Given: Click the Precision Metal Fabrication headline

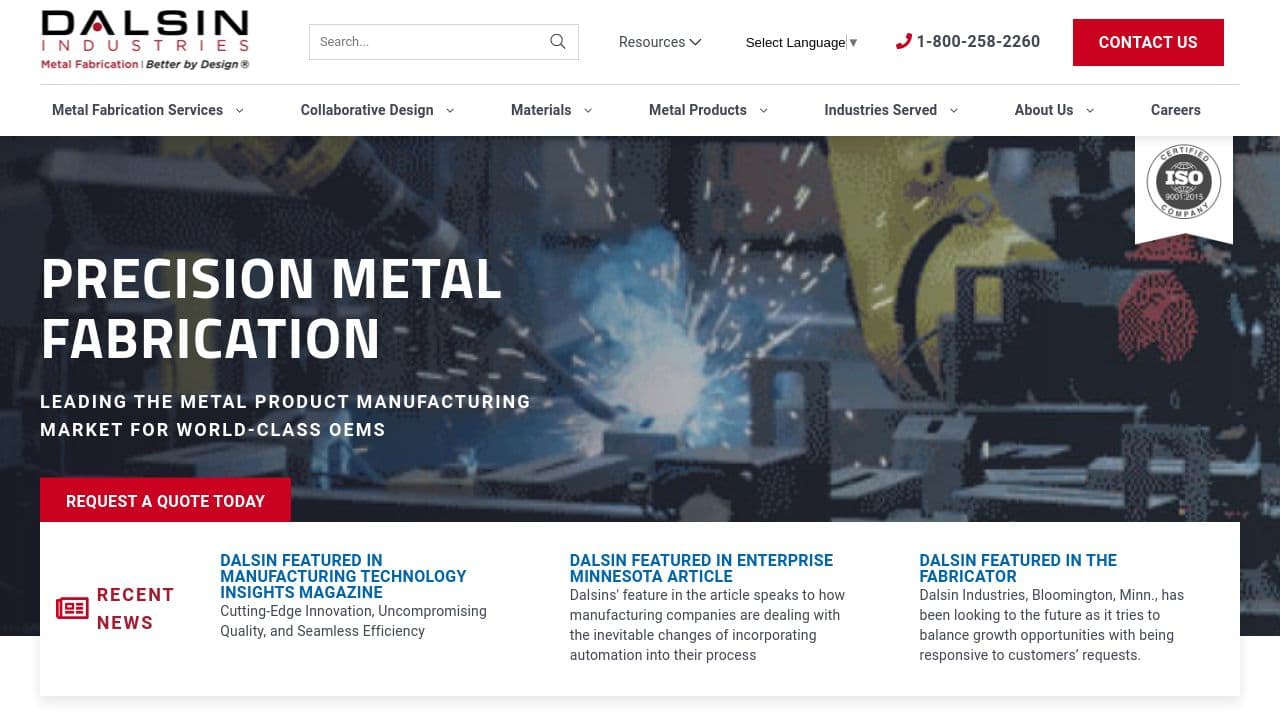Looking at the screenshot, I should pyautogui.click(x=271, y=308).
